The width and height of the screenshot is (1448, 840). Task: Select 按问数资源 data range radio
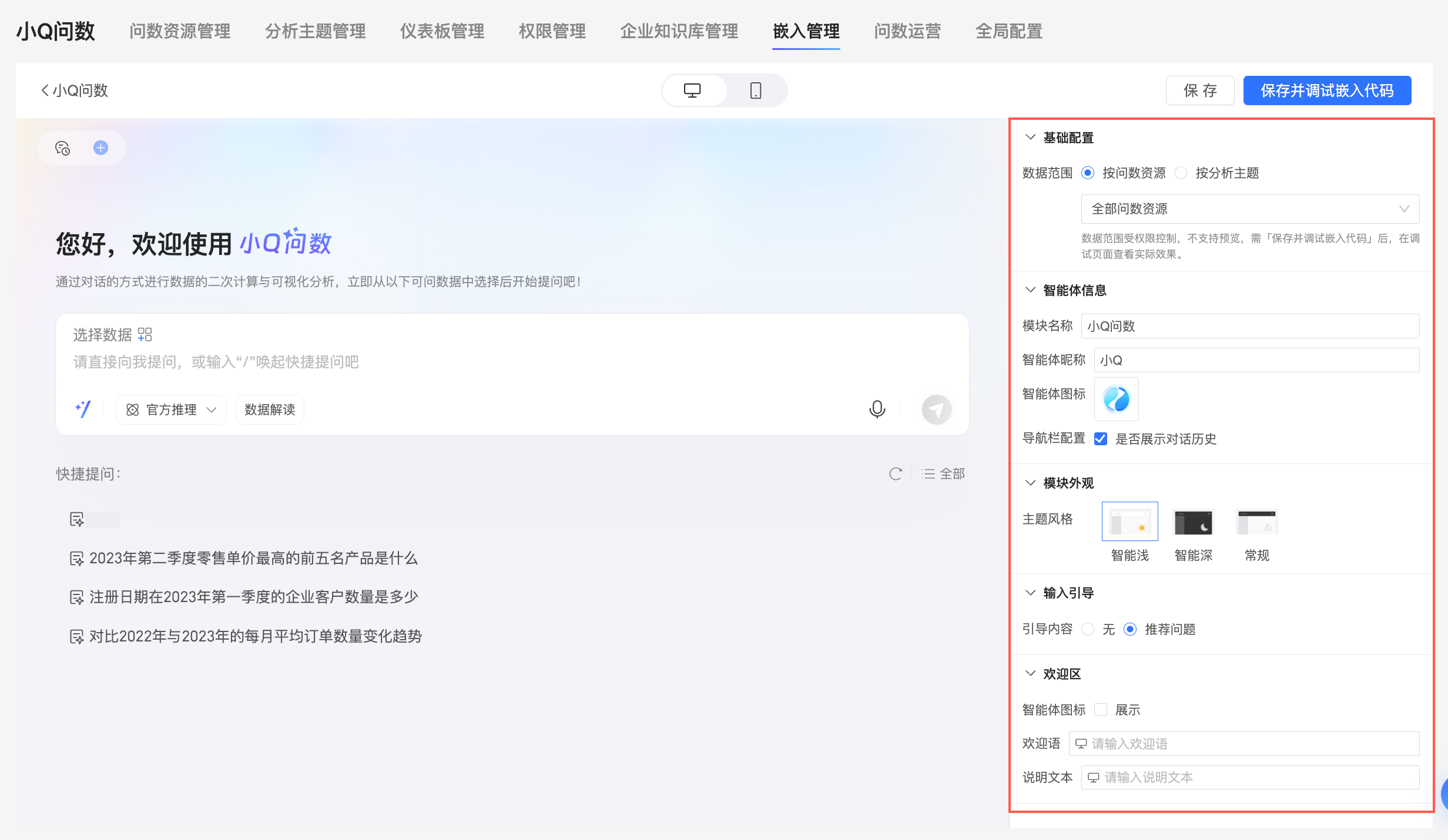(x=1088, y=173)
